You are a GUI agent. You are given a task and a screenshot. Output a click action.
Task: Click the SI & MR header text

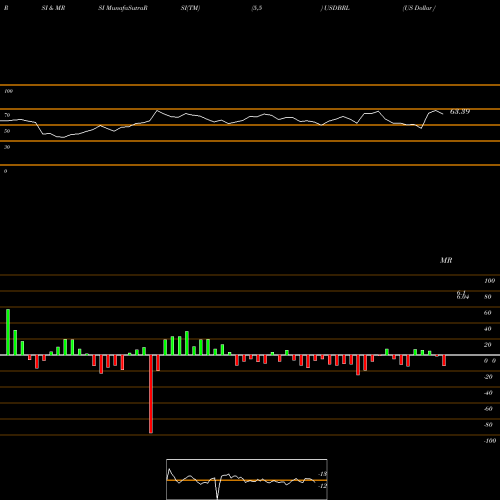pyautogui.click(x=53, y=8)
